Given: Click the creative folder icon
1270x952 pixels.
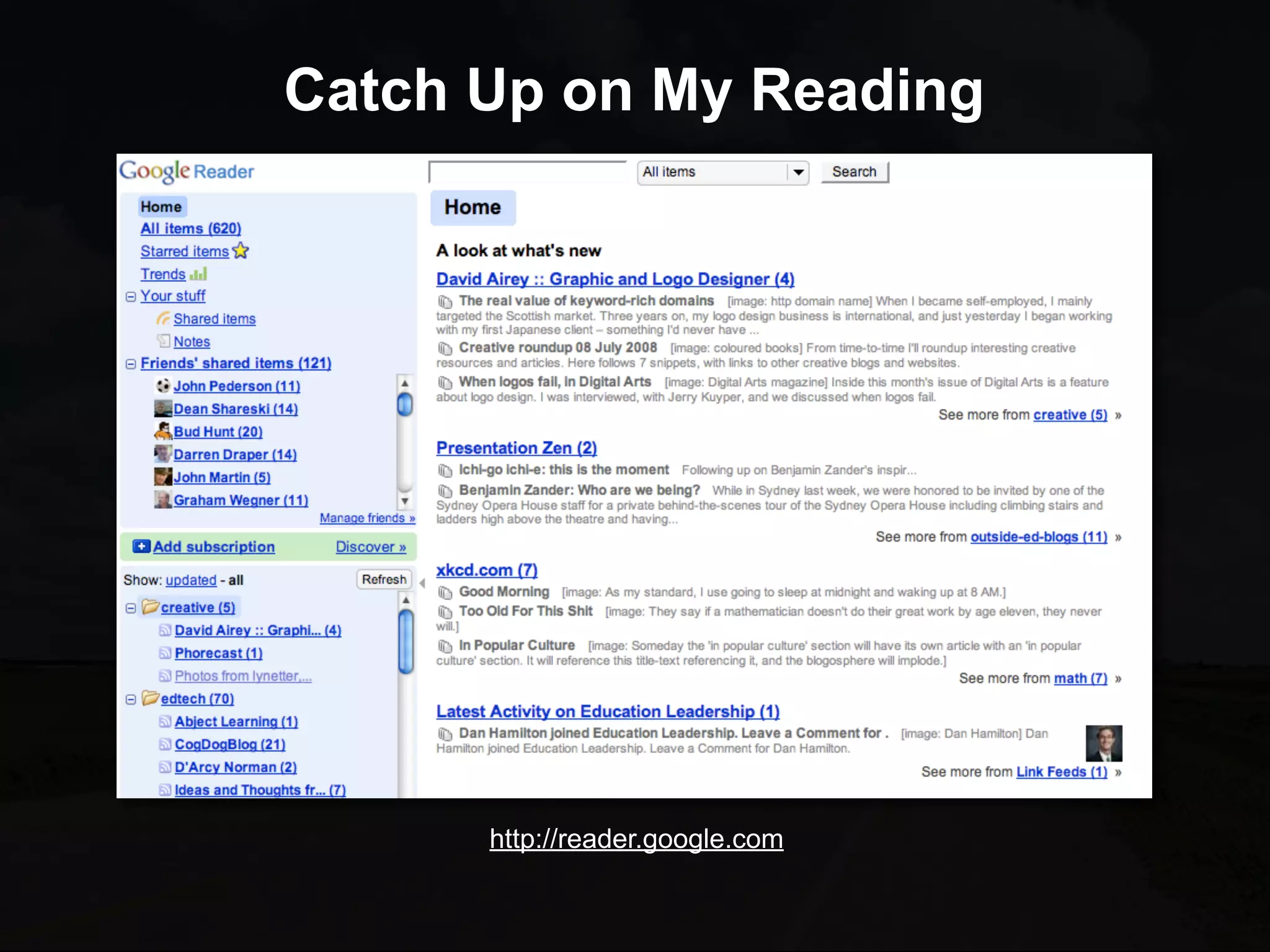Looking at the screenshot, I should coord(151,607).
